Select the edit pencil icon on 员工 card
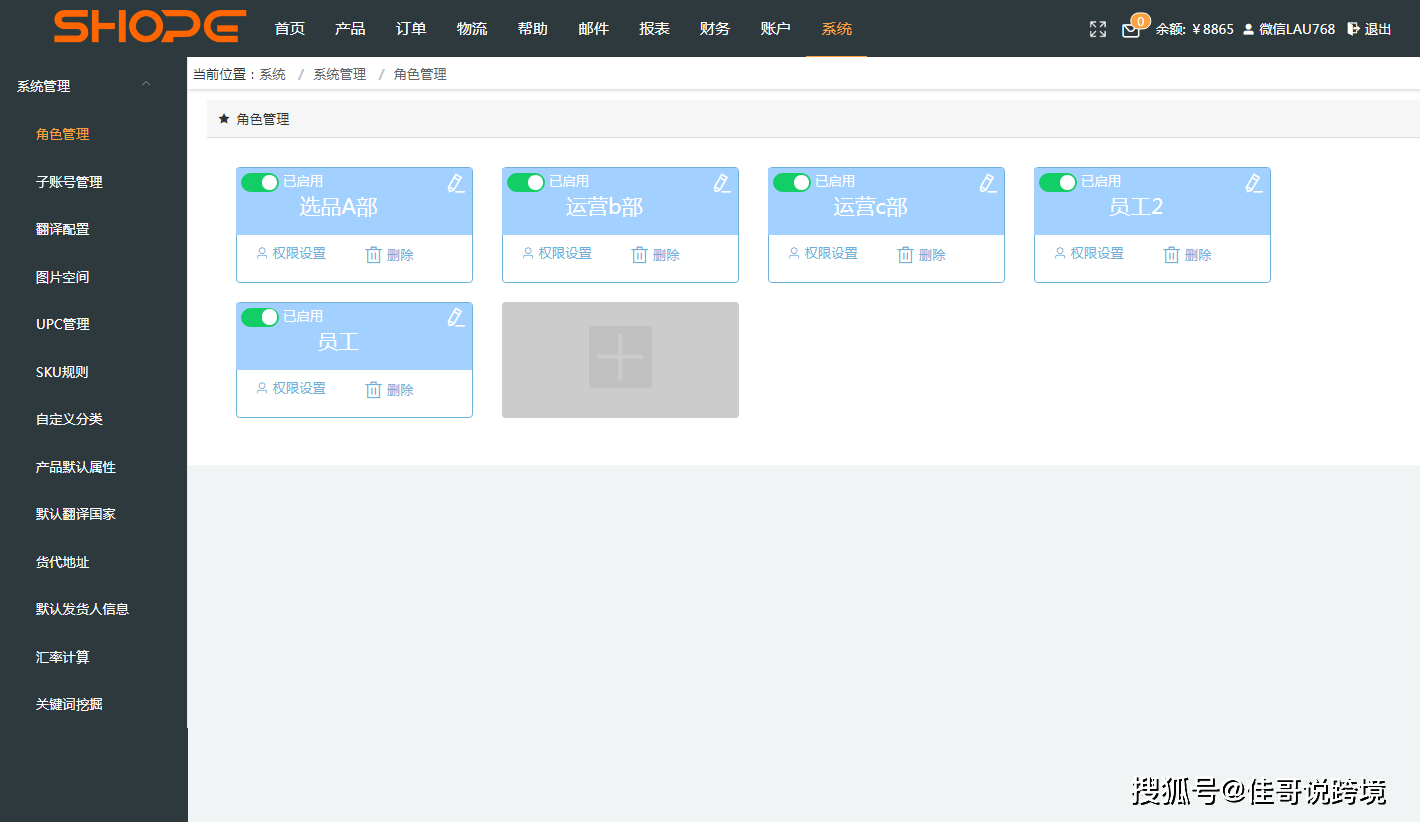The image size is (1420, 822). (456, 318)
